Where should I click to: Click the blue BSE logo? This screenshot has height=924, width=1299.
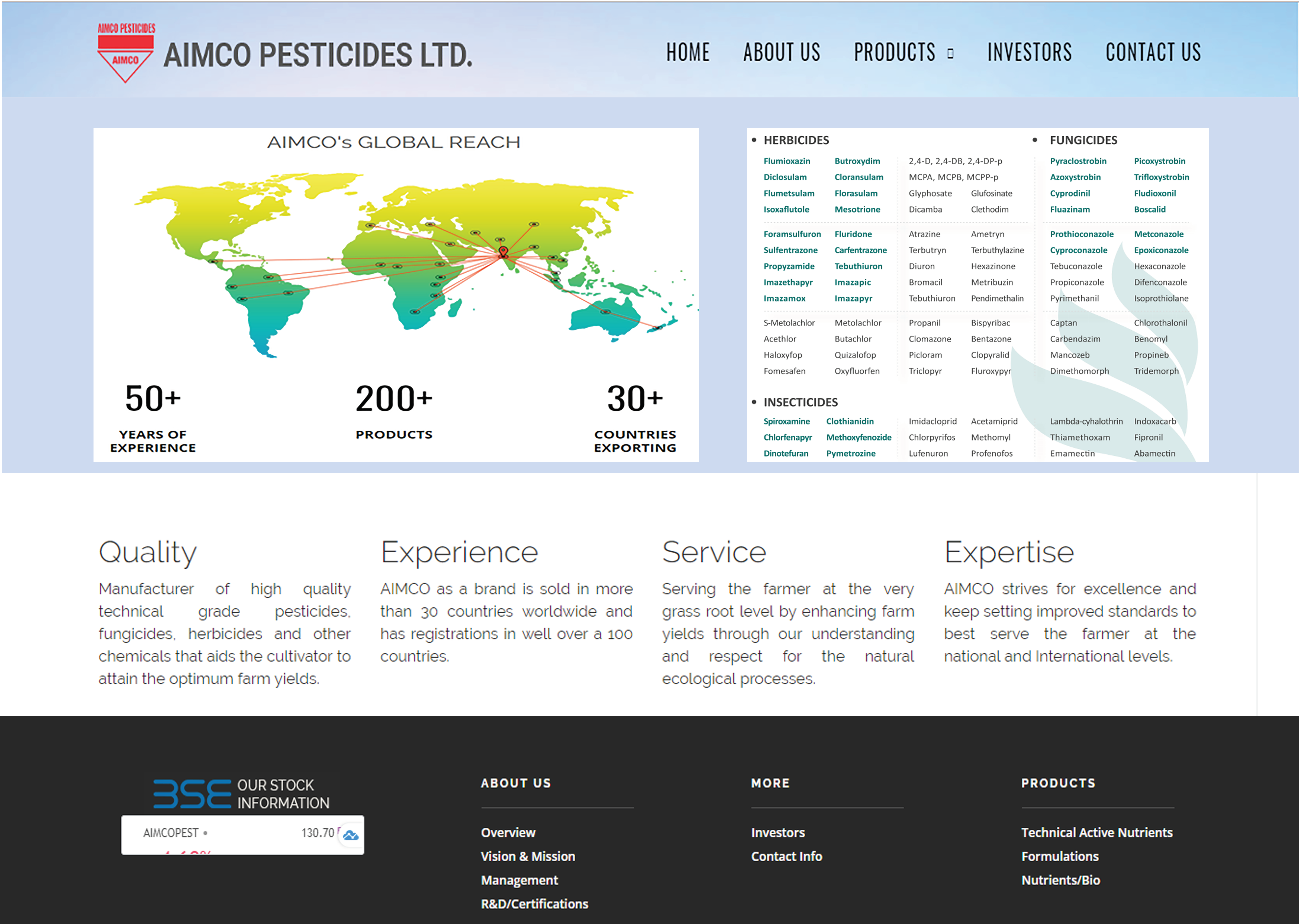coord(192,794)
